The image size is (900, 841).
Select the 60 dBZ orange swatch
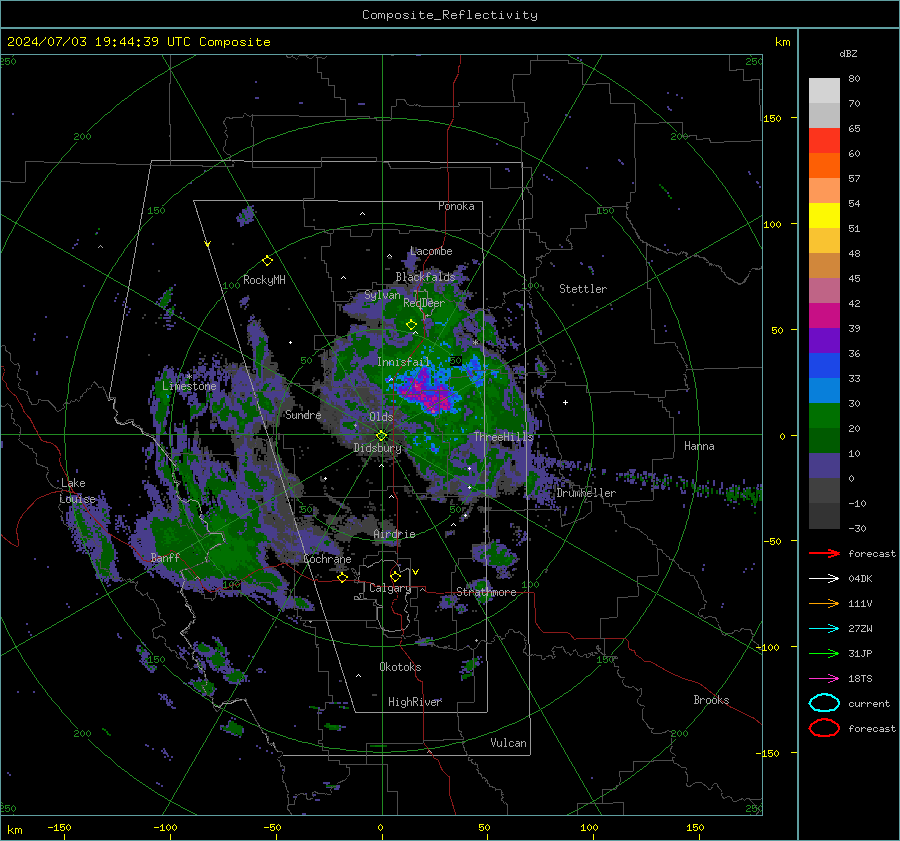(x=824, y=165)
